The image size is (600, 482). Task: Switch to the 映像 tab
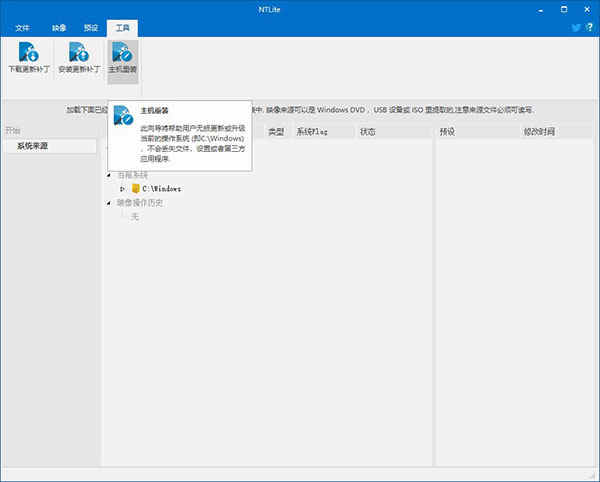tap(59, 28)
